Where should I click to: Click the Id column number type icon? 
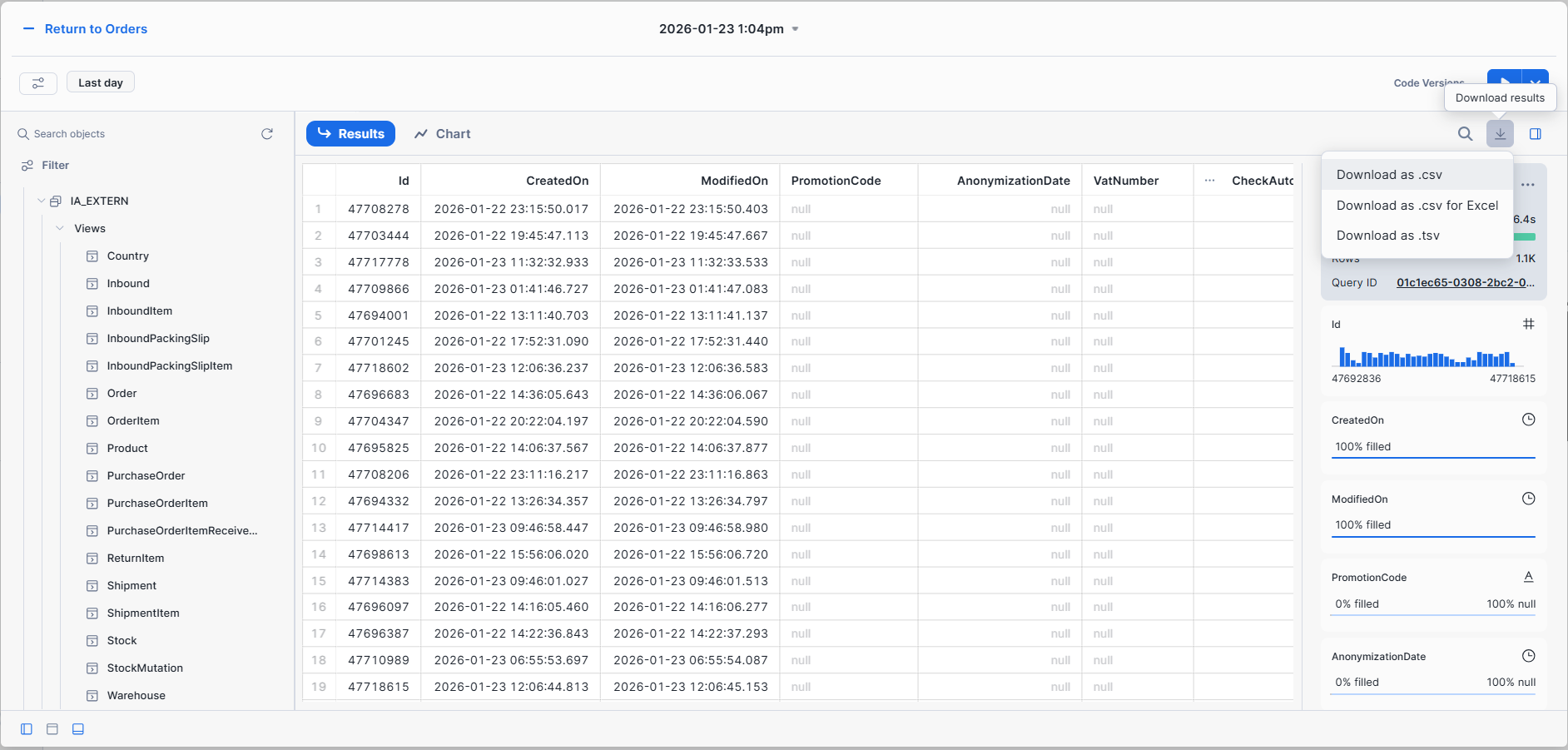[x=1528, y=324]
